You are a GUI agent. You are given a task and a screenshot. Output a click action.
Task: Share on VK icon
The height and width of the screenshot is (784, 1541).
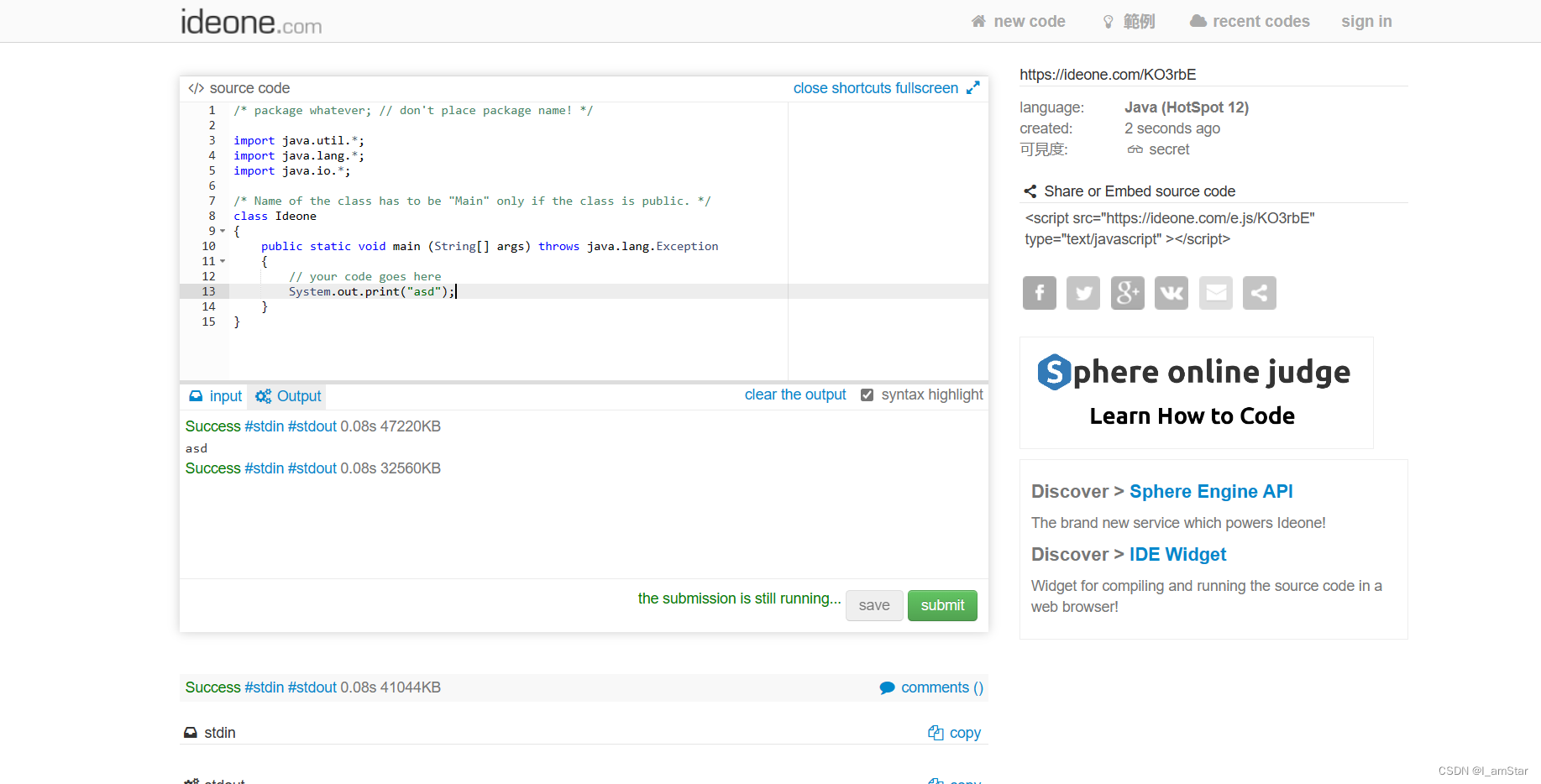[x=1171, y=293]
